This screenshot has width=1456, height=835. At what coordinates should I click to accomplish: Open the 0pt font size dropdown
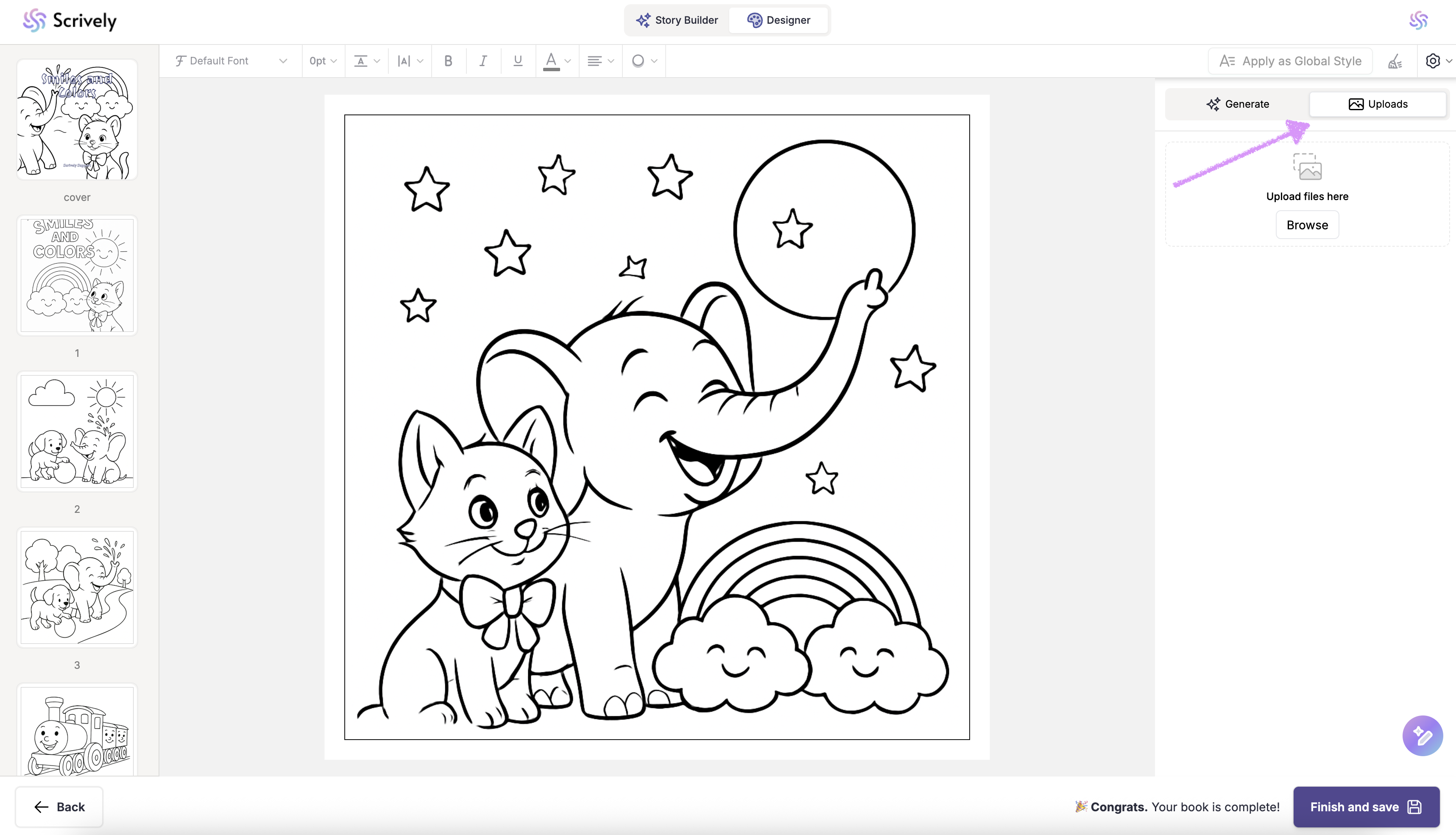[322, 61]
